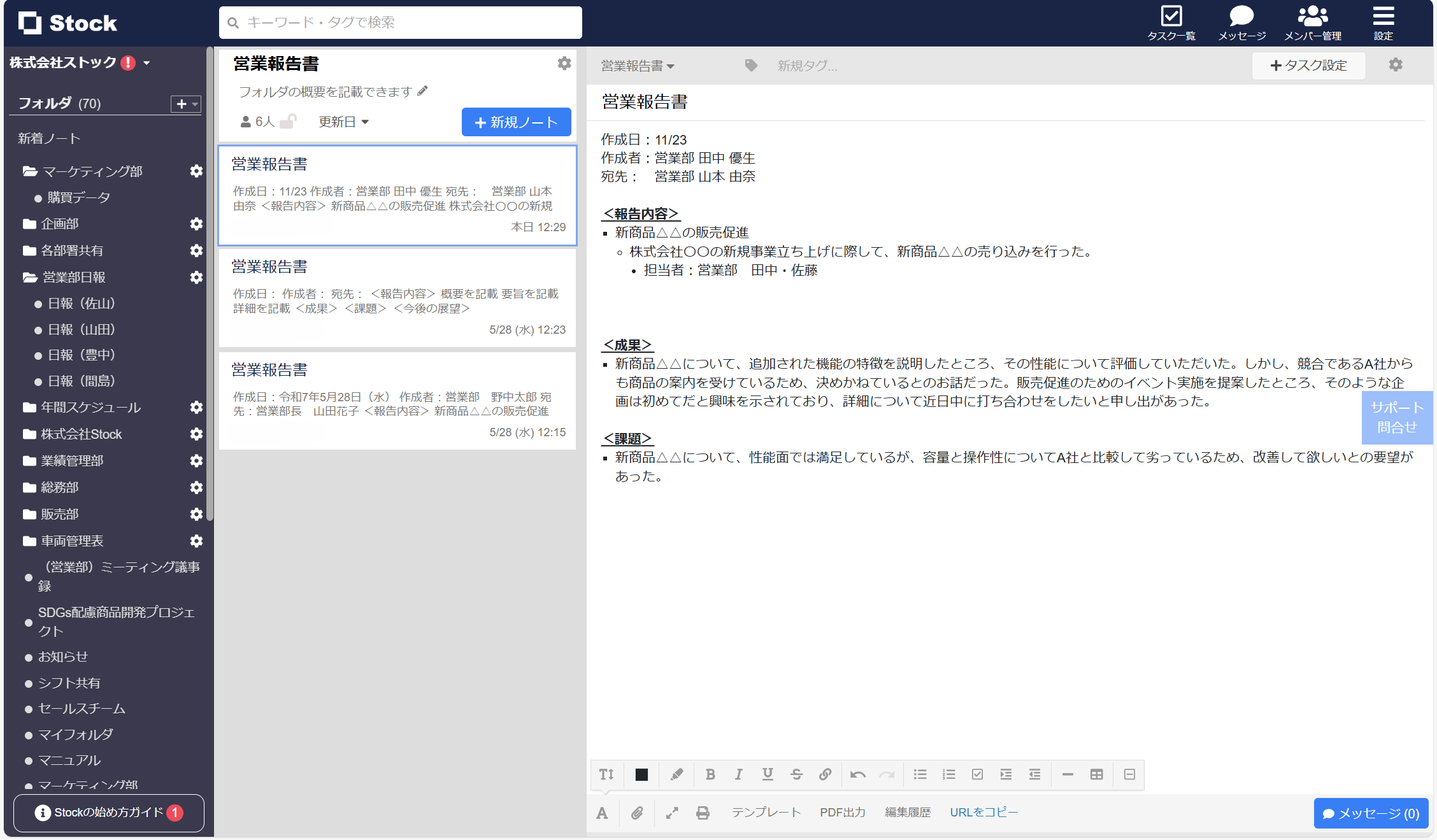Viewport: 1437px width, 840px height.
Task: Insert a table from the editor toolbar
Action: (1097, 774)
